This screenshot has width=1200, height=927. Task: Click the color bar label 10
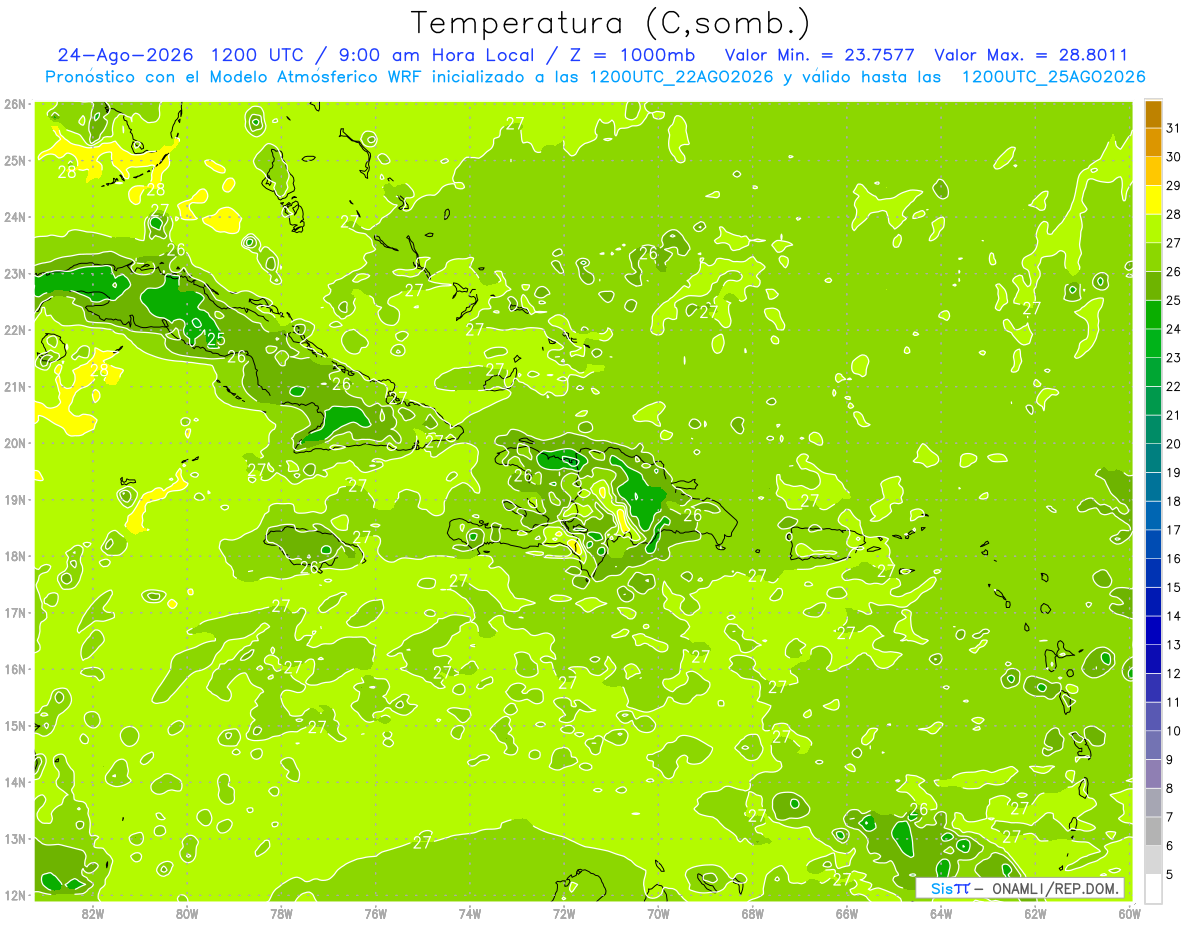click(x=1174, y=731)
